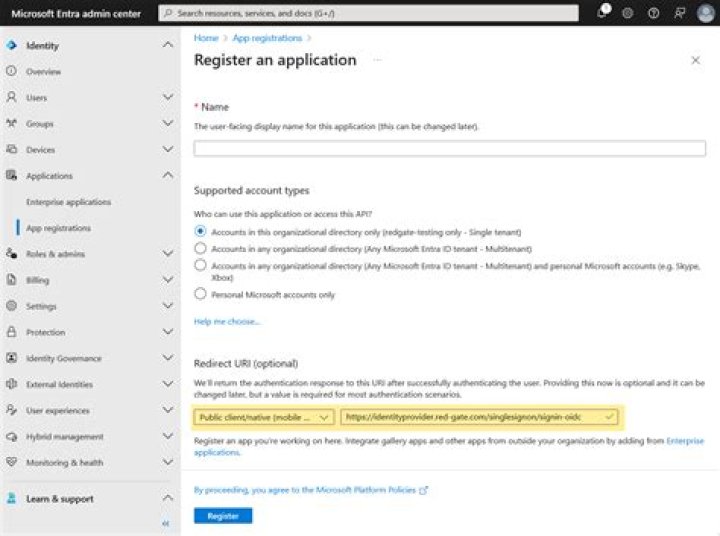This screenshot has height=536, width=720.
Task: Click the top search resources box
Action: click(368, 13)
